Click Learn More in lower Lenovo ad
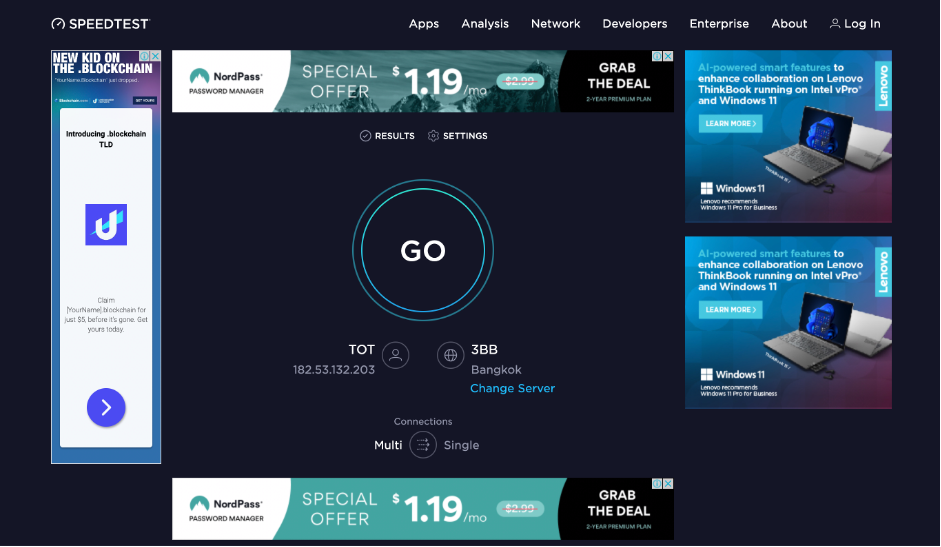 pyautogui.click(x=730, y=310)
